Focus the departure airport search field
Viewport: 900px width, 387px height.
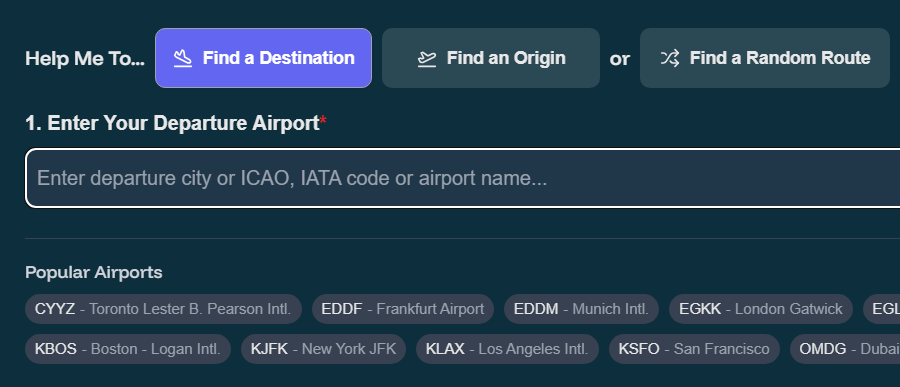click(x=463, y=178)
